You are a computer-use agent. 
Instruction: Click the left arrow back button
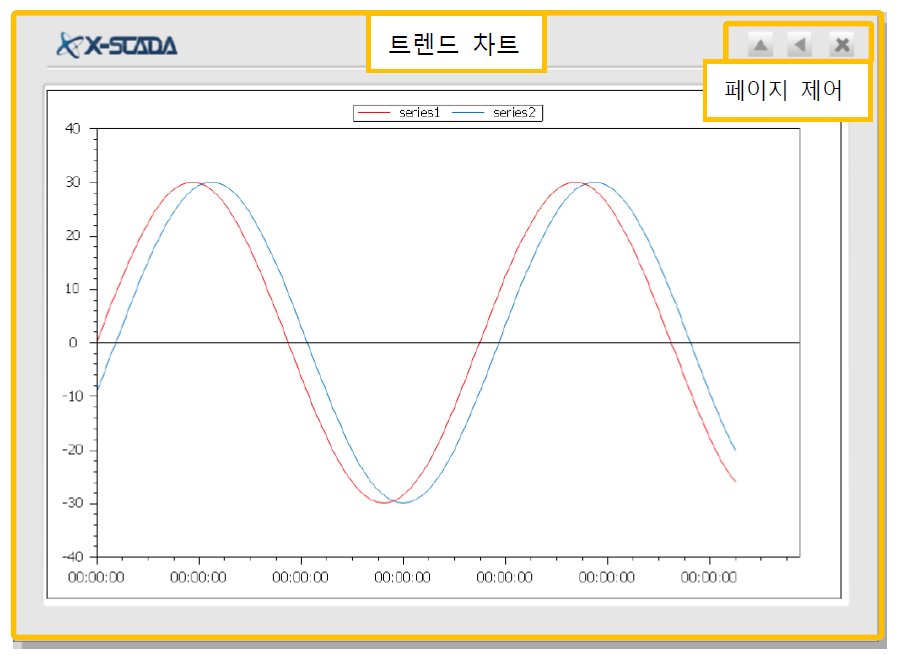tap(799, 45)
